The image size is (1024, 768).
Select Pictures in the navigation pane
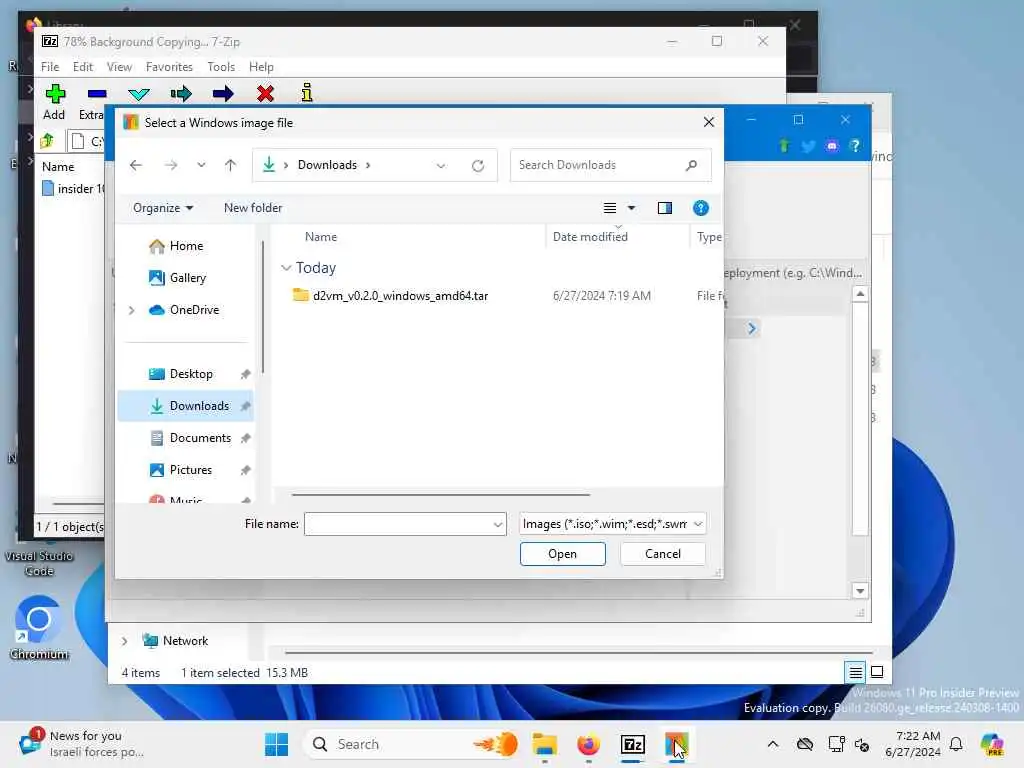(190, 470)
